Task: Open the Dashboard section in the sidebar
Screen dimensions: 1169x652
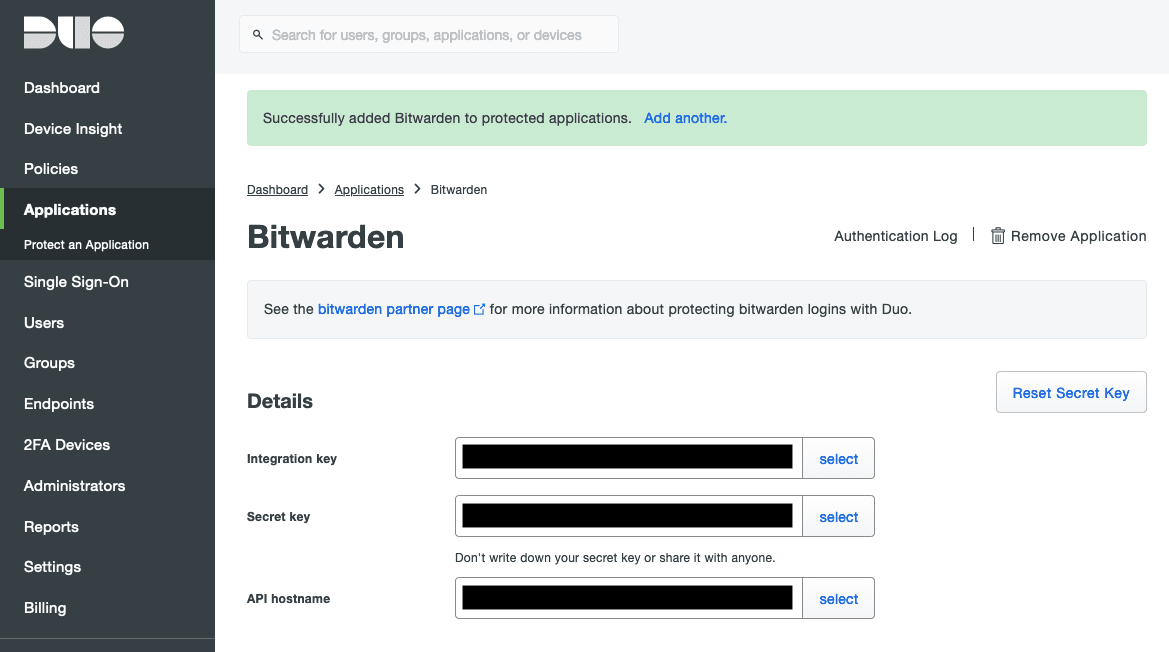Action: pyautogui.click(x=61, y=88)
